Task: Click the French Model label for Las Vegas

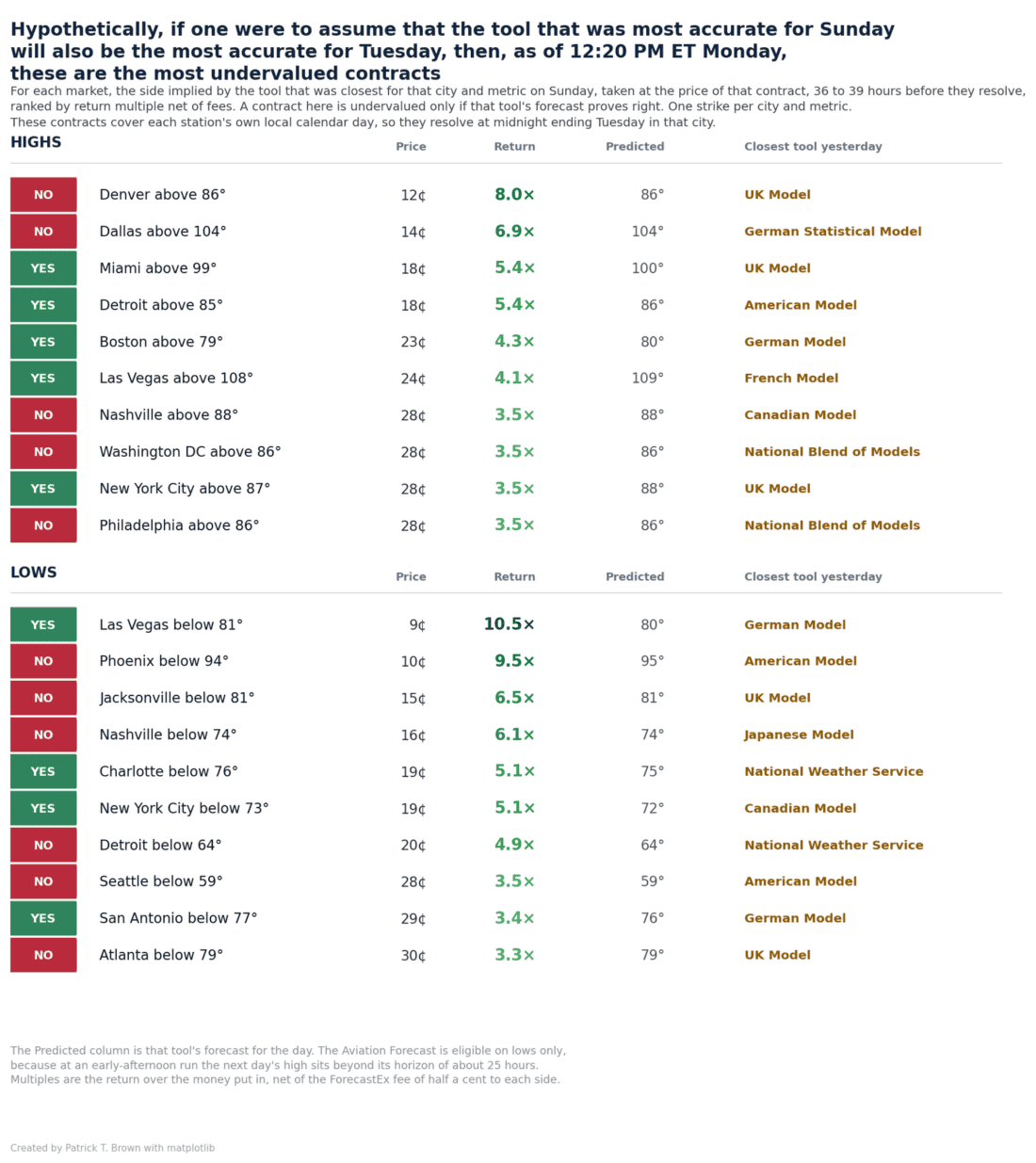Action: click(x=791, y=379)
